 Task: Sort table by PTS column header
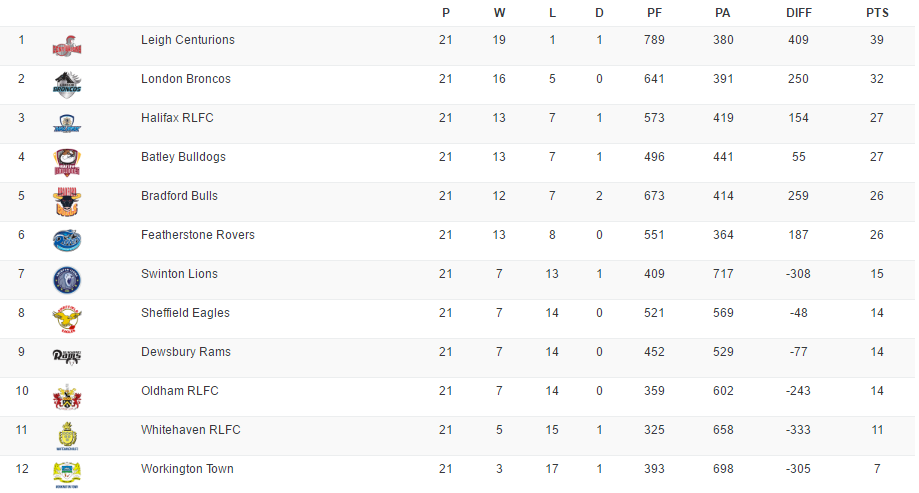(x=876, y=13)
